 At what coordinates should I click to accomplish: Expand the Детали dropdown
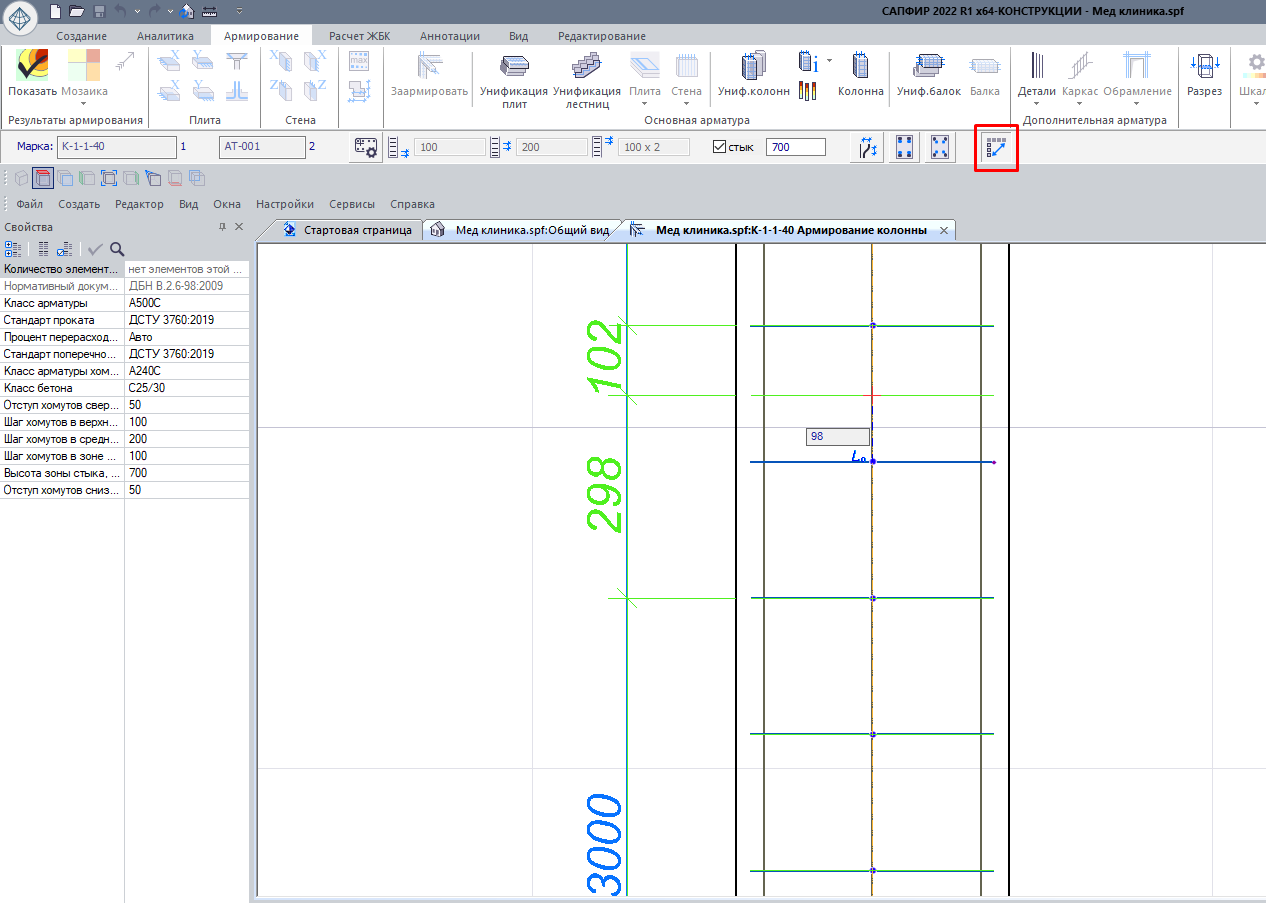[x=1036, y=103]
